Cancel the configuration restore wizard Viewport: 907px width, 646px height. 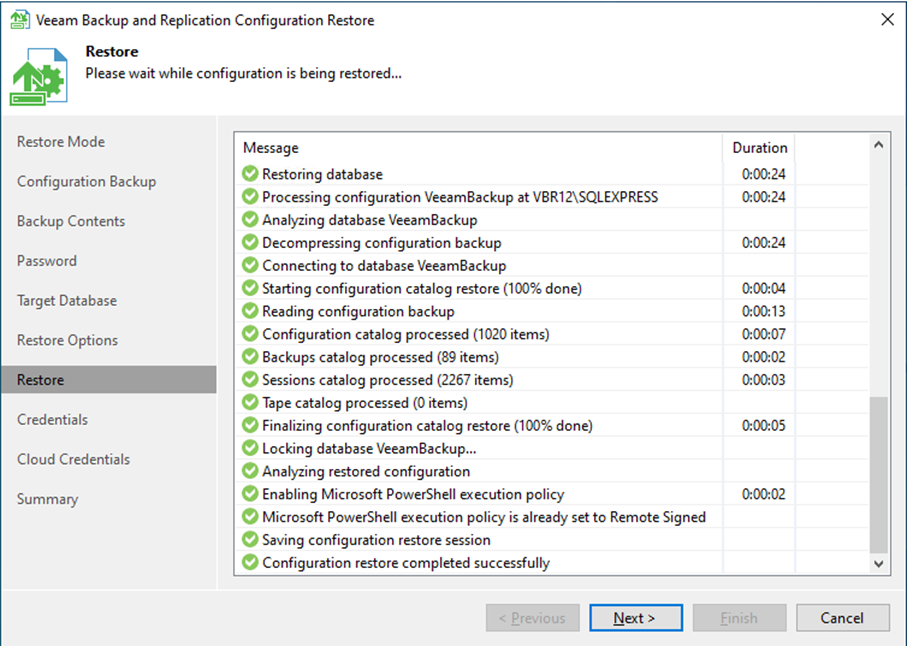coord(843,618)
